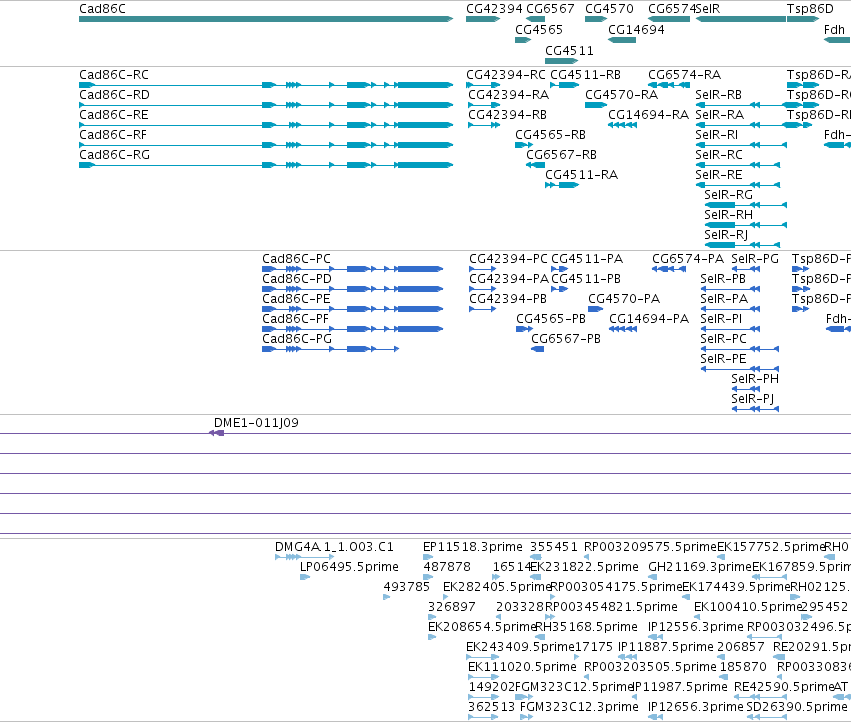Click the SelR-PH protein label
Viewport: 851px width, 722px height.
coord(755,379)
